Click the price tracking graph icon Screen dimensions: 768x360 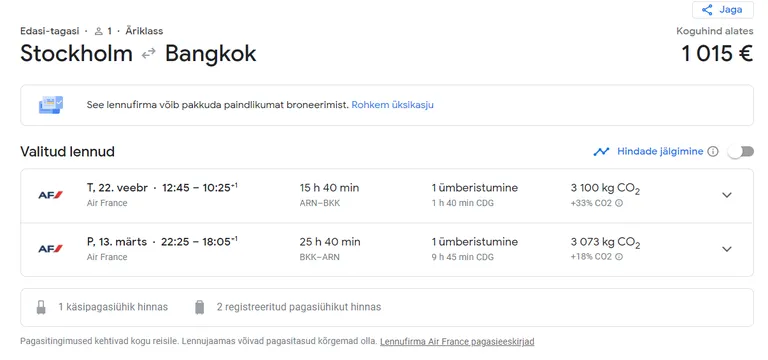coord(601,152)
